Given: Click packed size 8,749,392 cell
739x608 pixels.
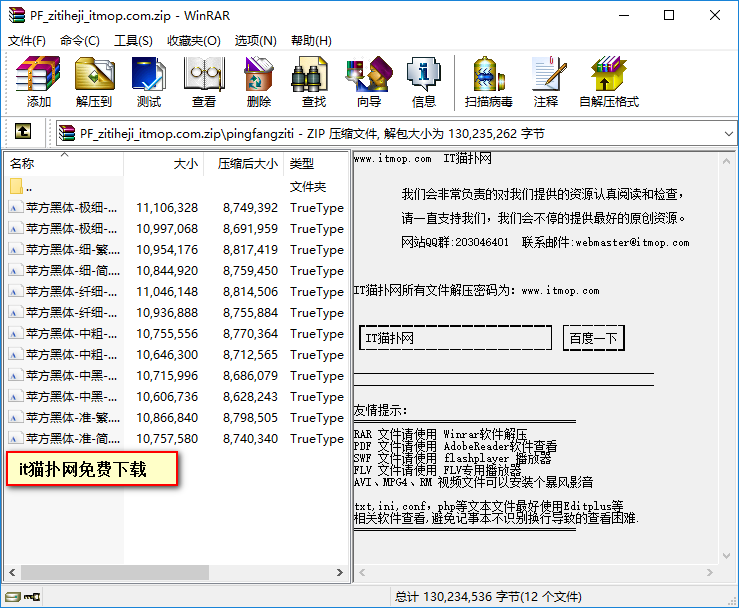Looking at the screenshot, I should coord(250,208).
